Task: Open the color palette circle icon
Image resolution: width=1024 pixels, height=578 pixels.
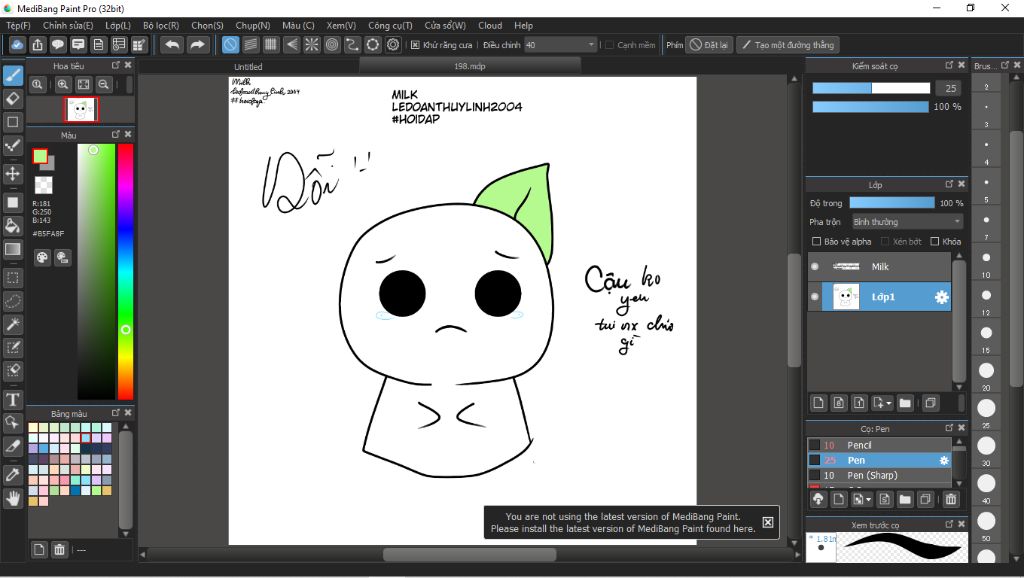Action: (x=42, y=257)
